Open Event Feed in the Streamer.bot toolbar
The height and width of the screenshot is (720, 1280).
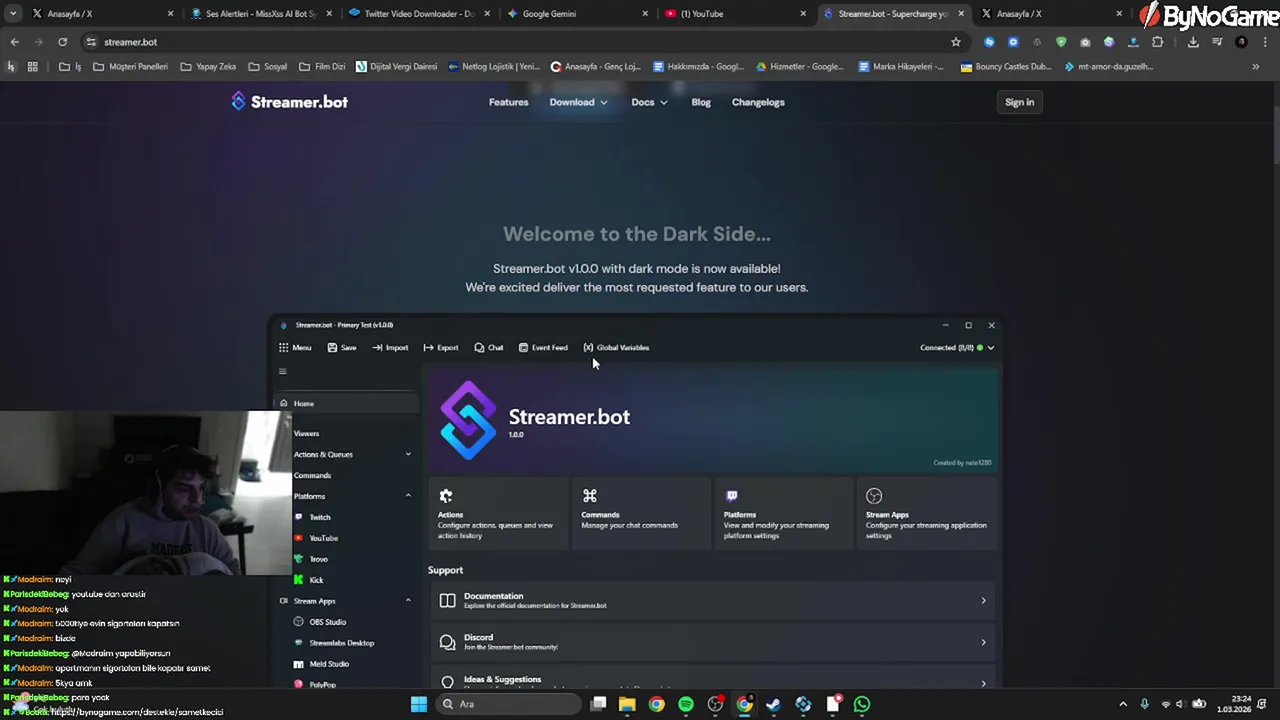click(543, 348)
